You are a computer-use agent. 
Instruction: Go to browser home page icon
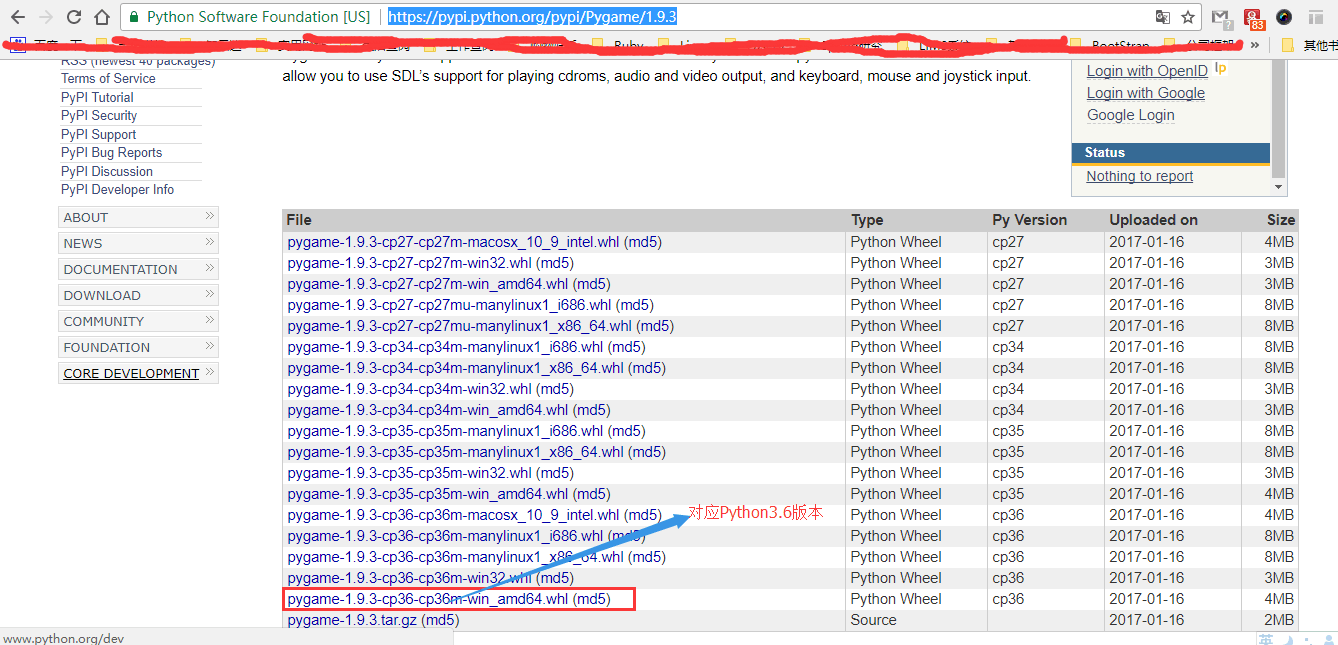point(101,17)
